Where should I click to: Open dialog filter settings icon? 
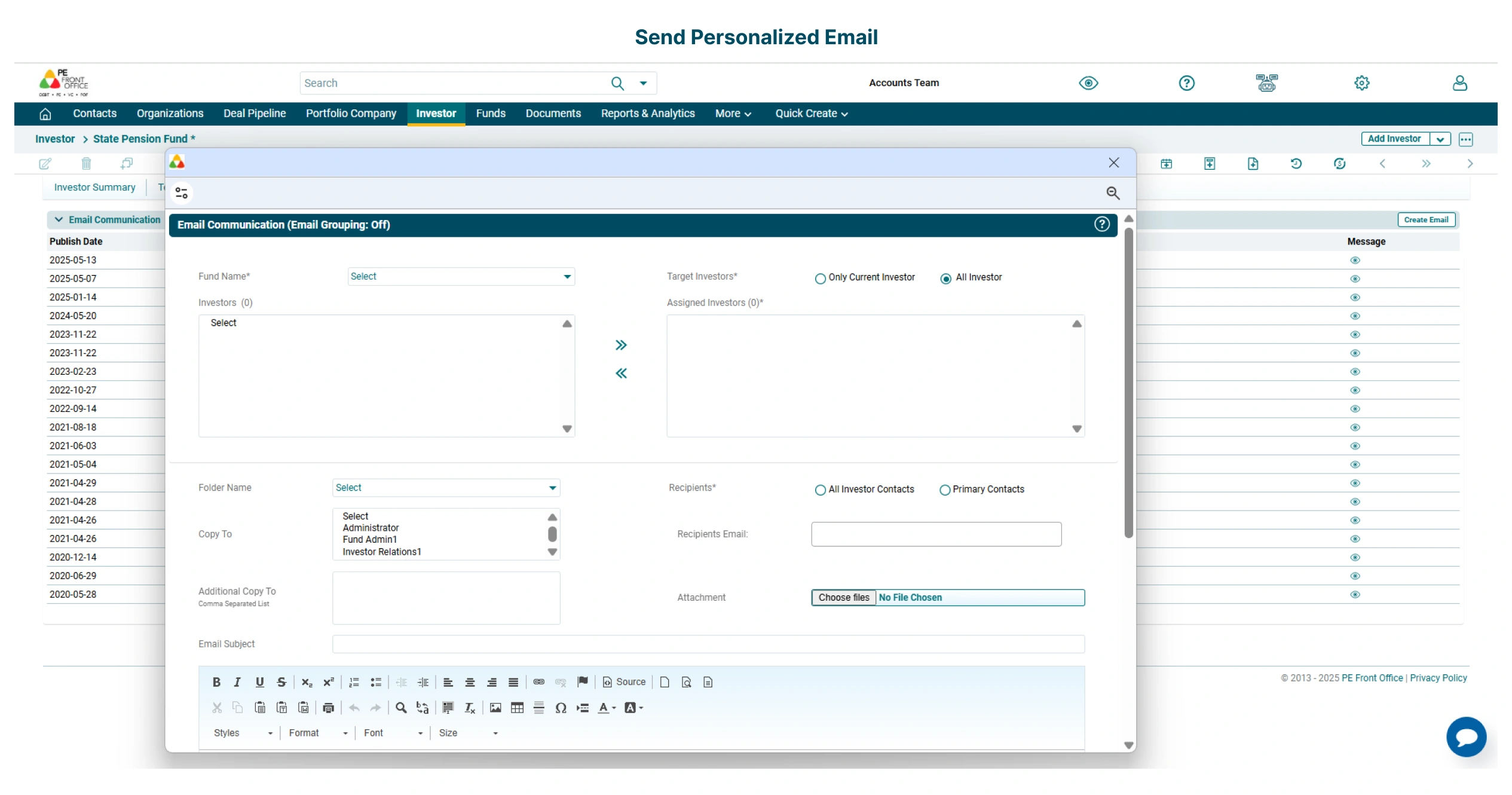click(x=182, y=193)
